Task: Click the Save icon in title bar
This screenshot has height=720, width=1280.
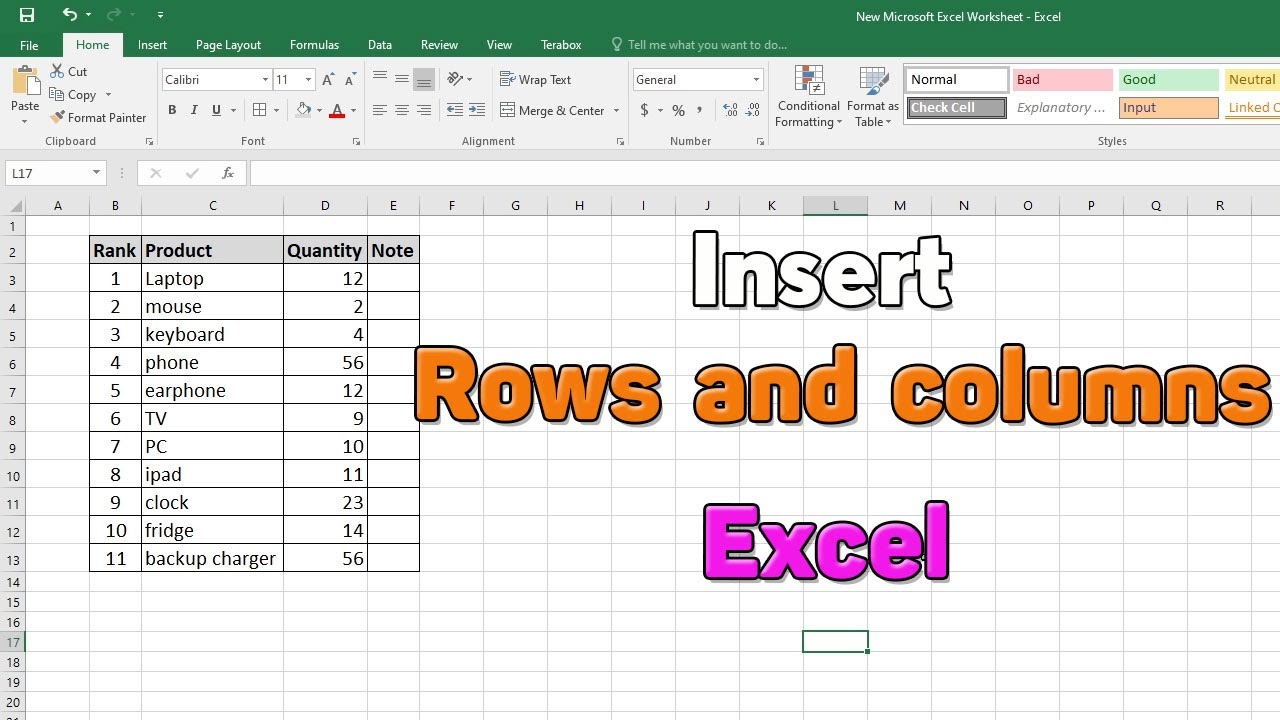Action: coord(27,15)
